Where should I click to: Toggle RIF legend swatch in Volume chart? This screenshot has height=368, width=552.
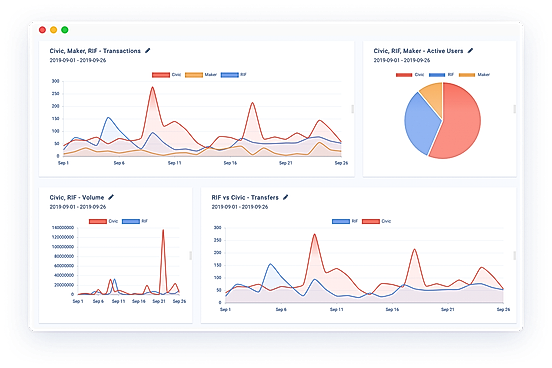(131, 221)
